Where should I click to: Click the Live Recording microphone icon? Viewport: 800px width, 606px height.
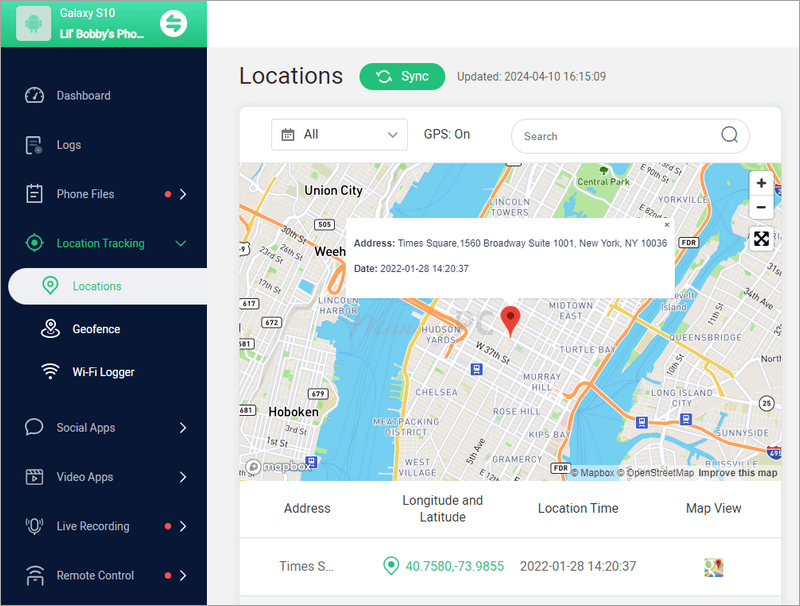pyautogui.click(x=34, y=526)
